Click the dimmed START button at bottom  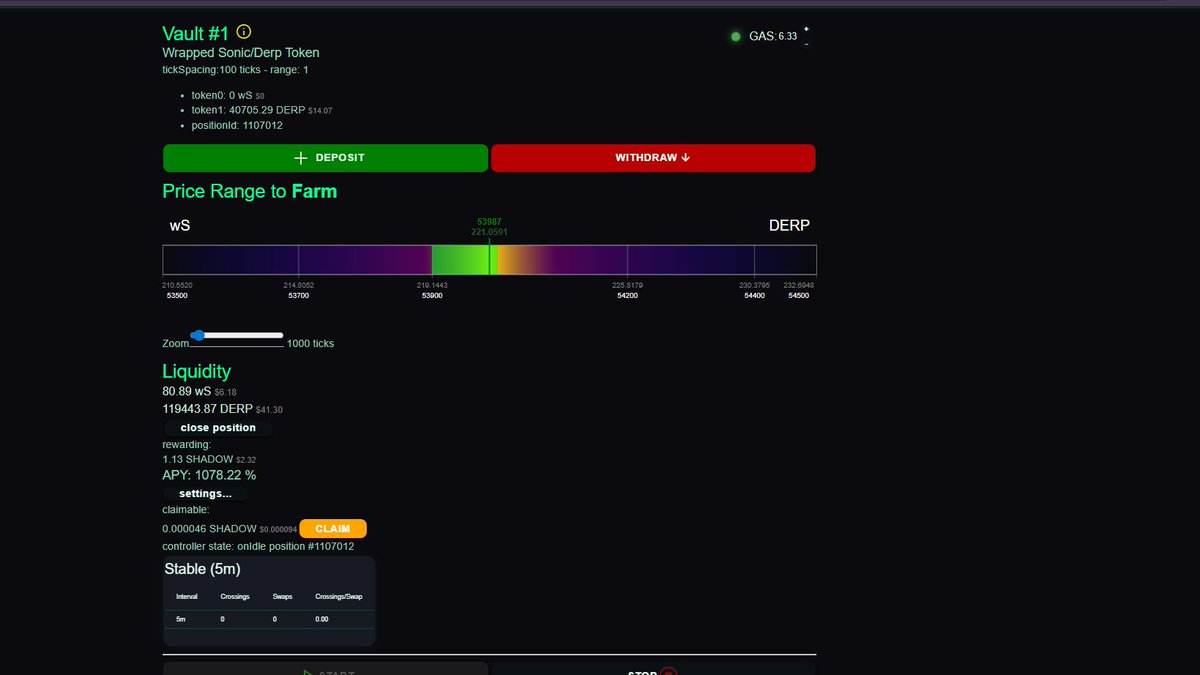pyautogui.click(x=325, y=669)
